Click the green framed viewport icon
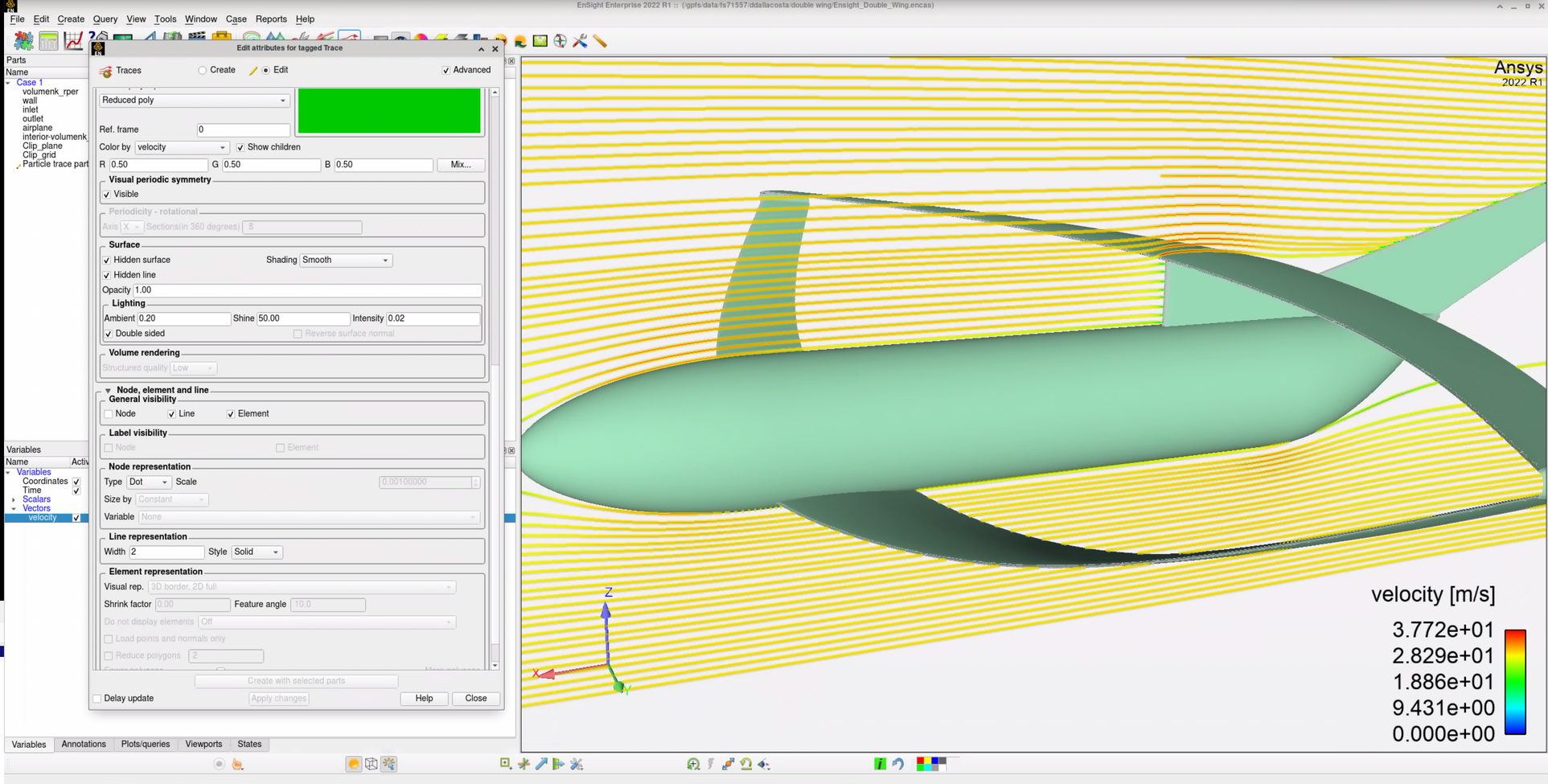1548x784 pixels. click(x=540, y=41)
